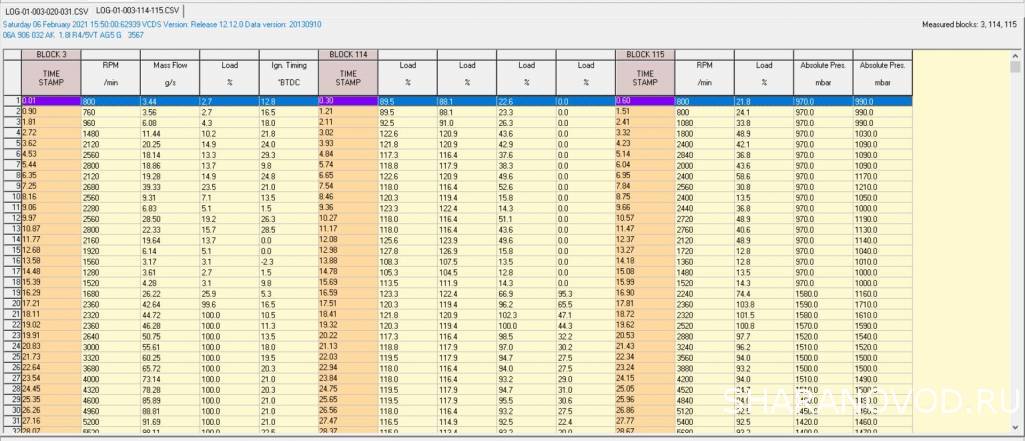Click the RPM column header under BLOCK 3

tap(108, 73)
